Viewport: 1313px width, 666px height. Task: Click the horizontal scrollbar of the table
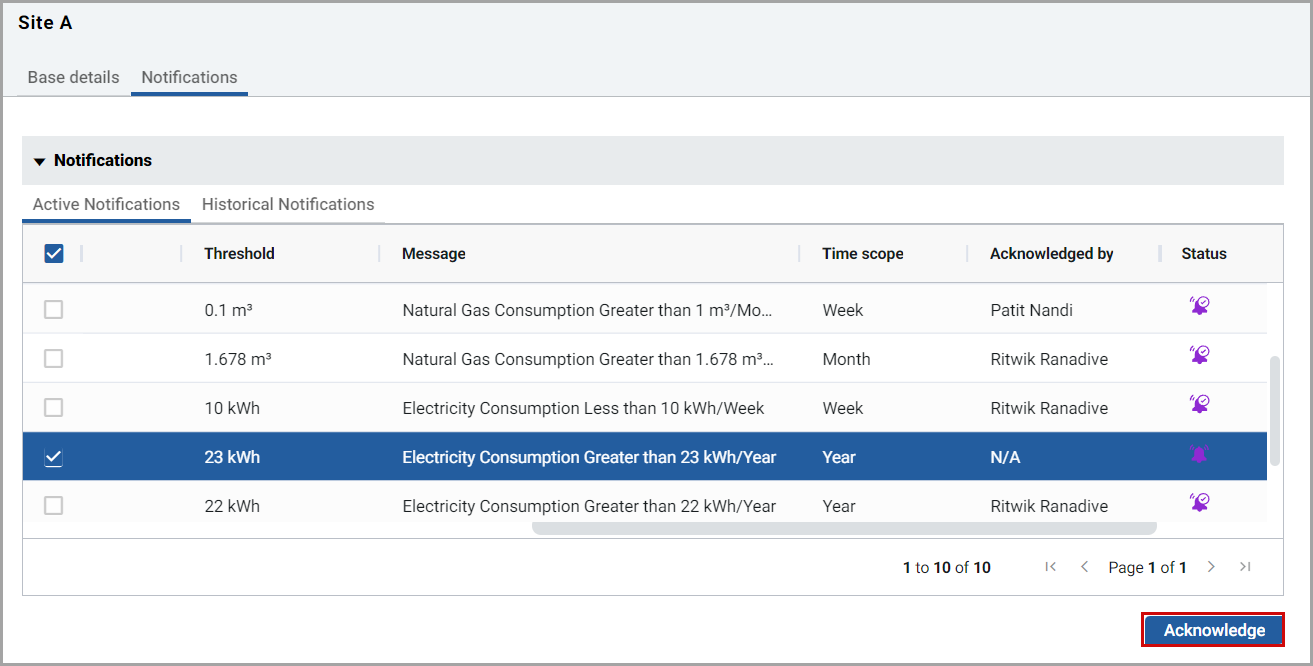point(843,528)
